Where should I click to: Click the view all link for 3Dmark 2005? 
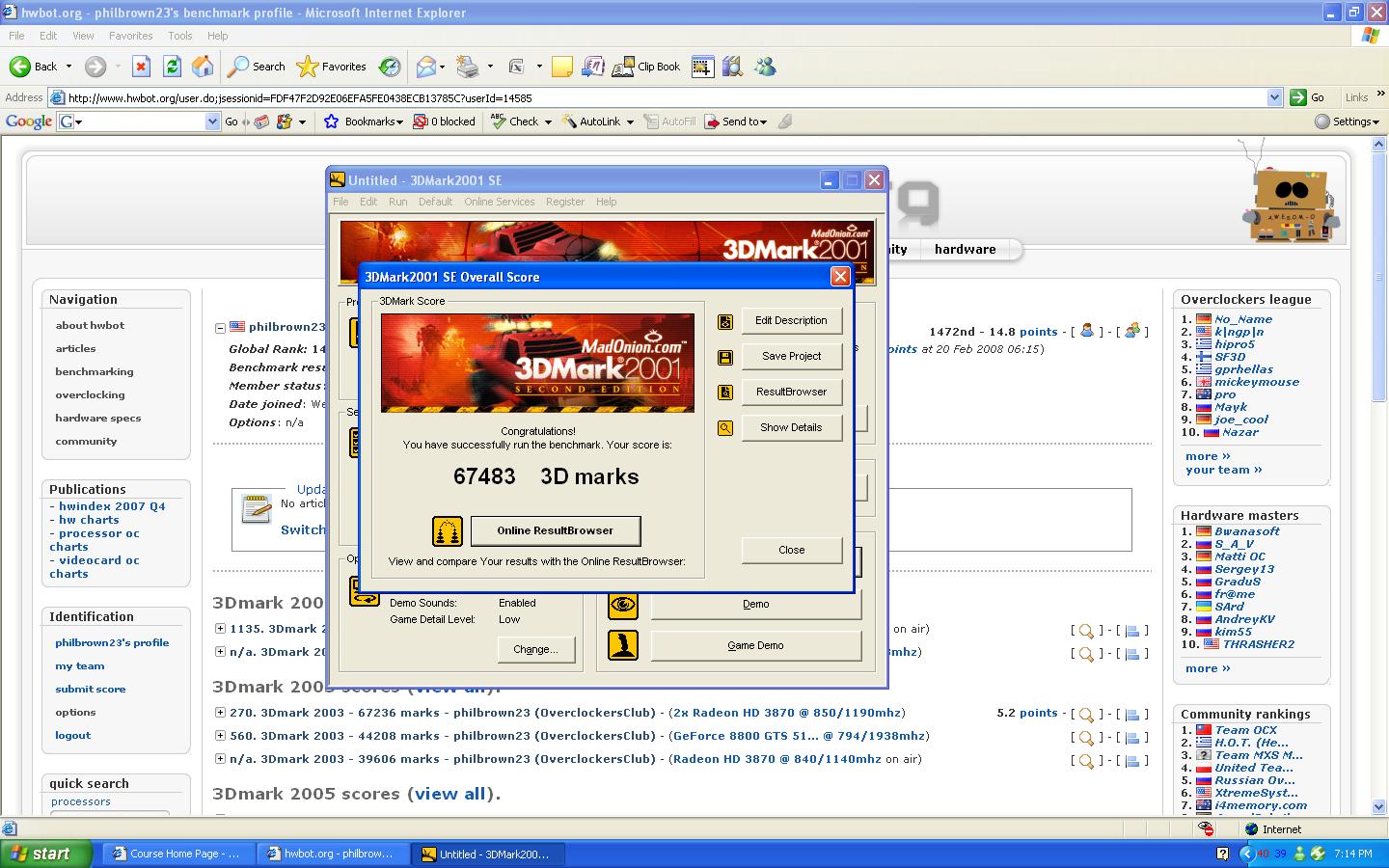(450, 794)
